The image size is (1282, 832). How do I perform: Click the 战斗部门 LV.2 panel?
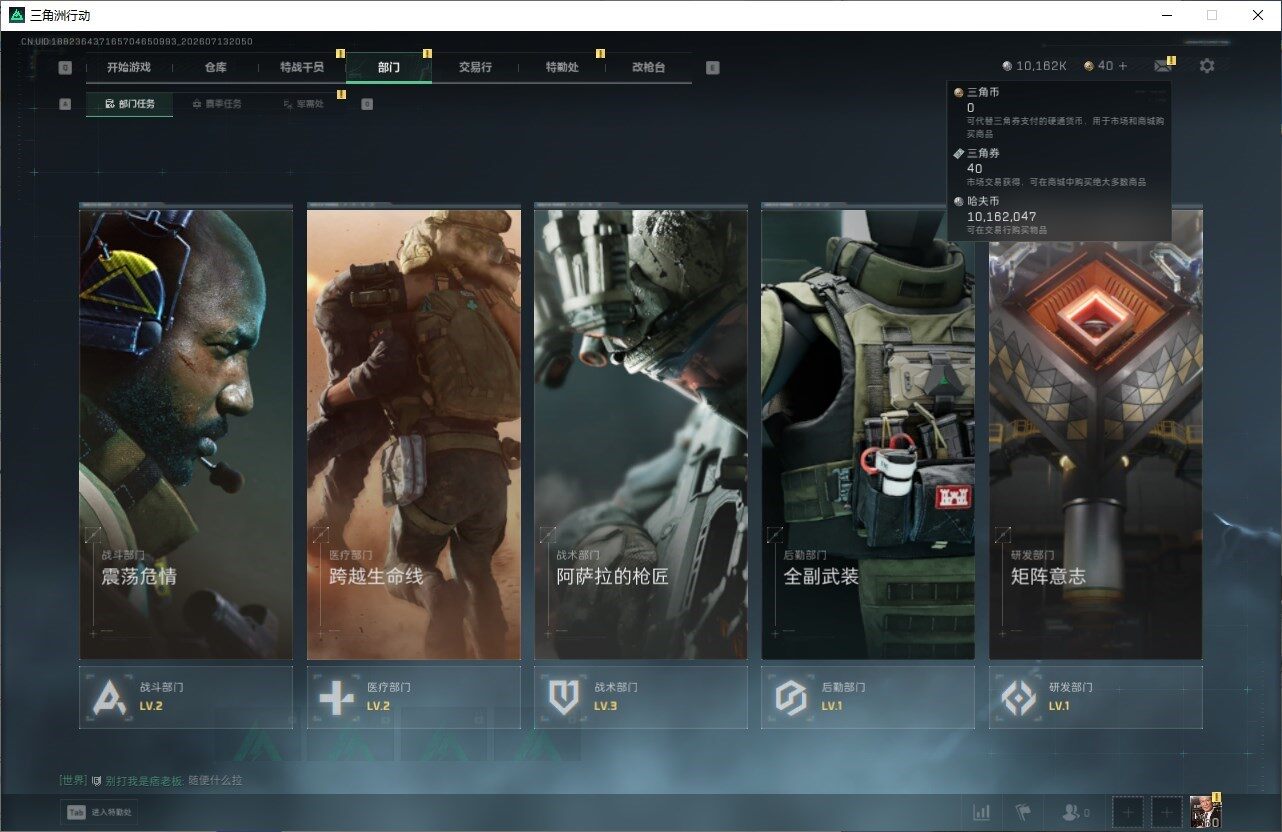pos(186,697)
